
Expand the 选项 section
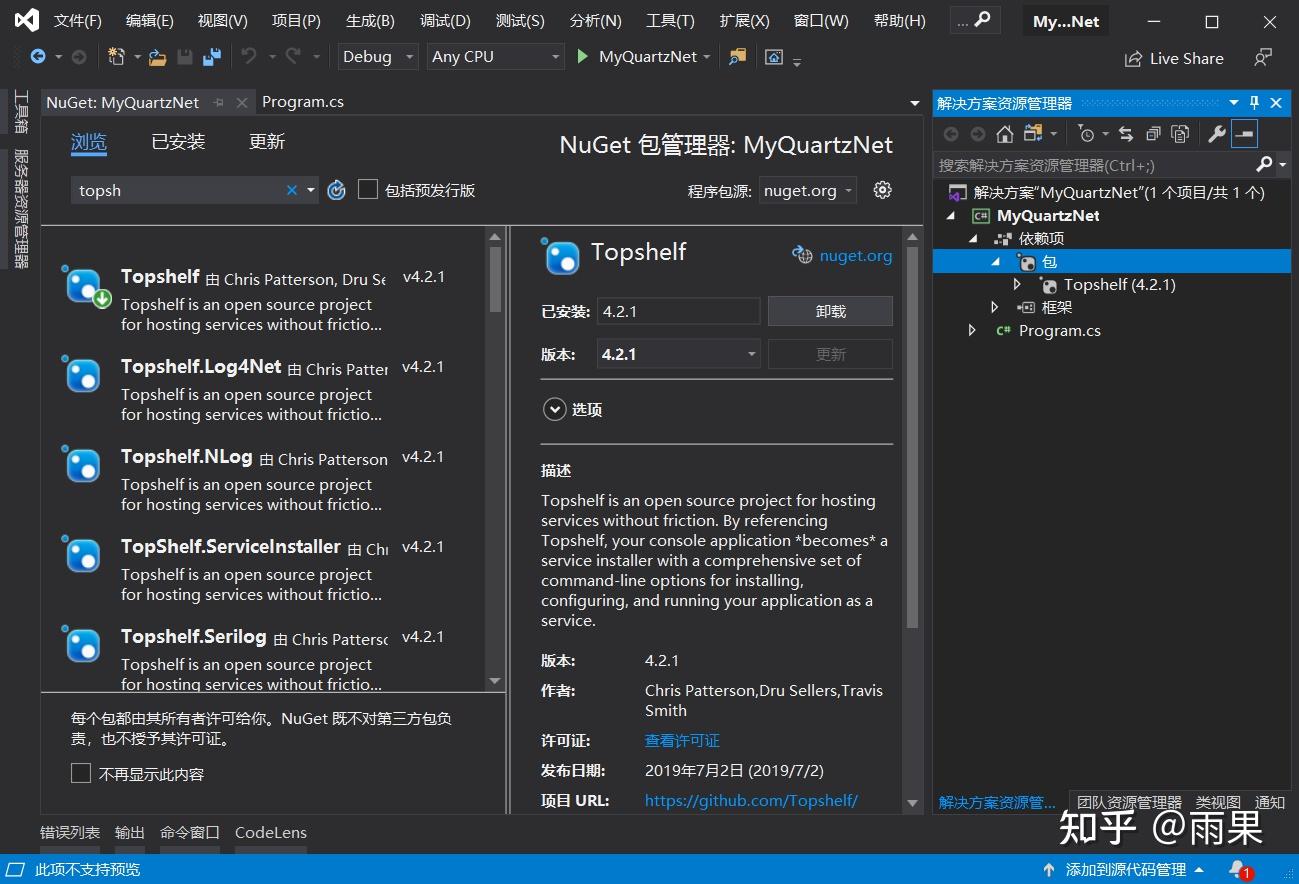pos(554,409)
